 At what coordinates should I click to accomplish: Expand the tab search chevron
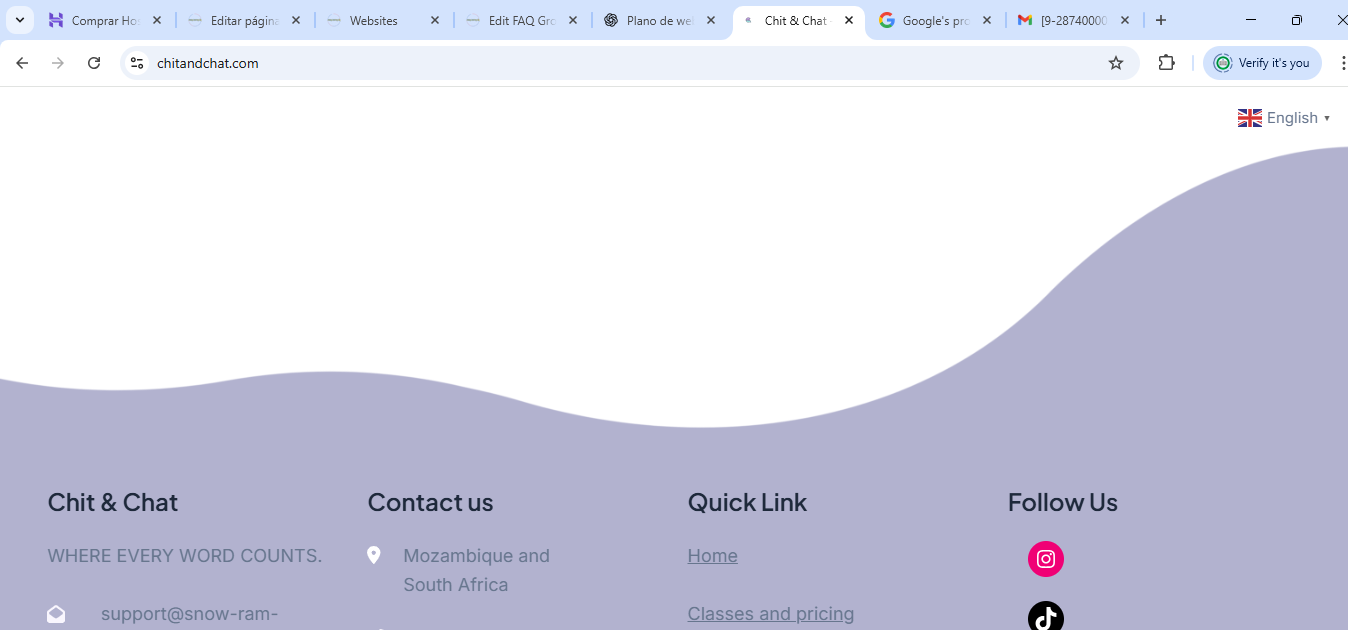pyautogui.click(x=19, y=20)
